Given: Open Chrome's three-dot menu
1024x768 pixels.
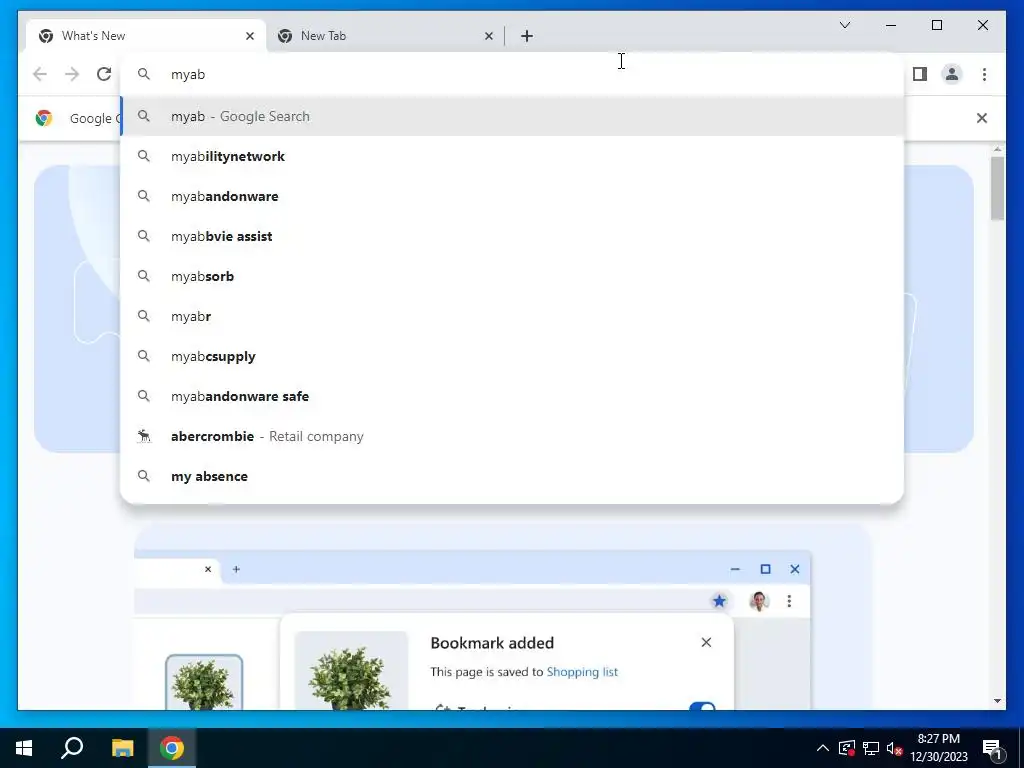Looking at the screenshot, I should pos(984,74).
